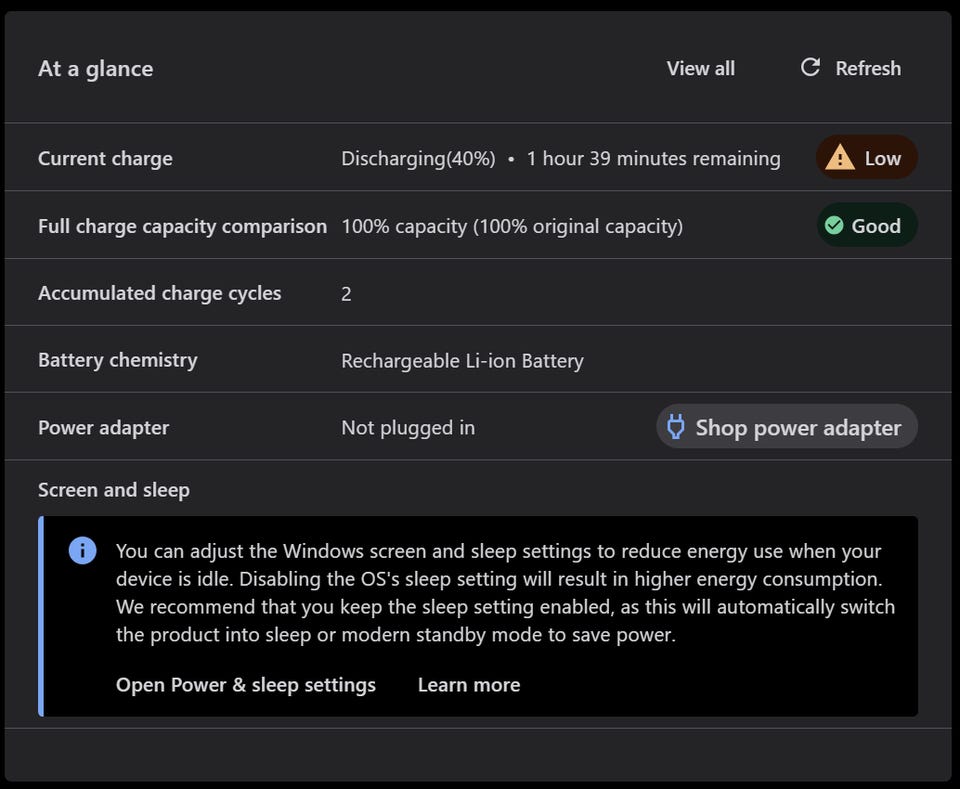Viewport: 960px width, 789px height.
Task: Click the Not plugged in status
Action: point(408,428)
